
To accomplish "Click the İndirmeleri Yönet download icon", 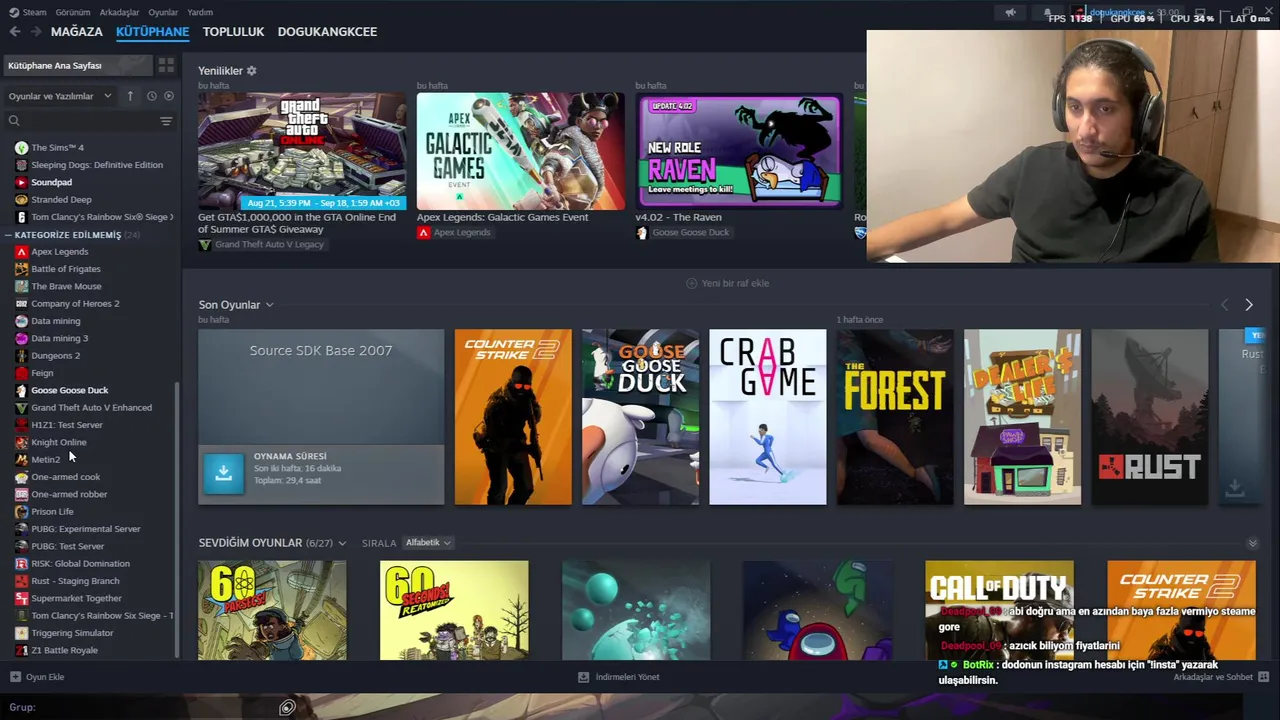I will tap(584, 677).
